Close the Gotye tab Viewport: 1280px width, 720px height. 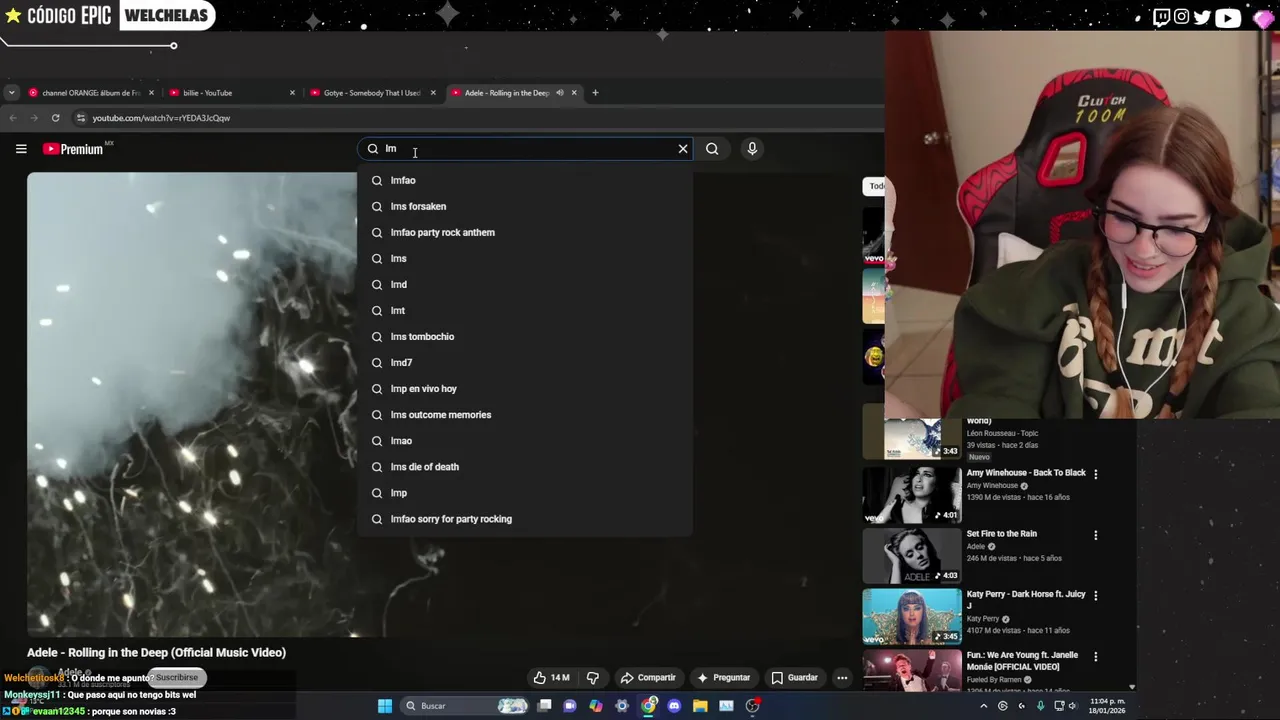point(433,93)
